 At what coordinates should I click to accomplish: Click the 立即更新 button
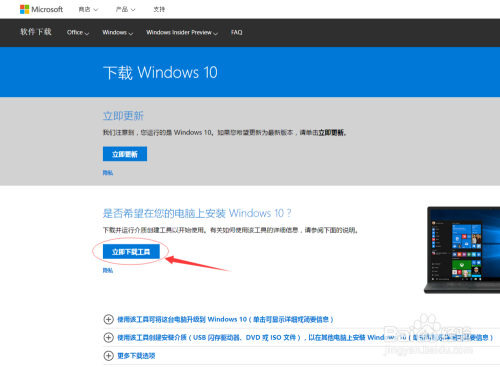point(125,154)
